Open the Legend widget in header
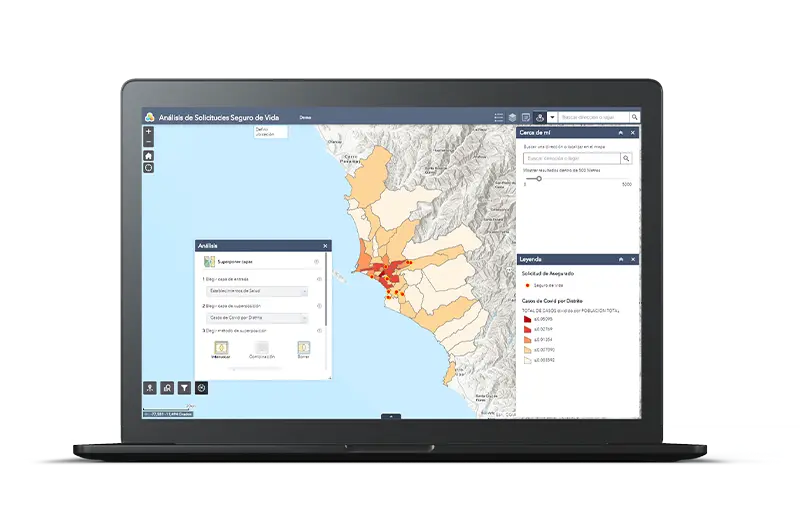800x528 pixels. point(498,117)
